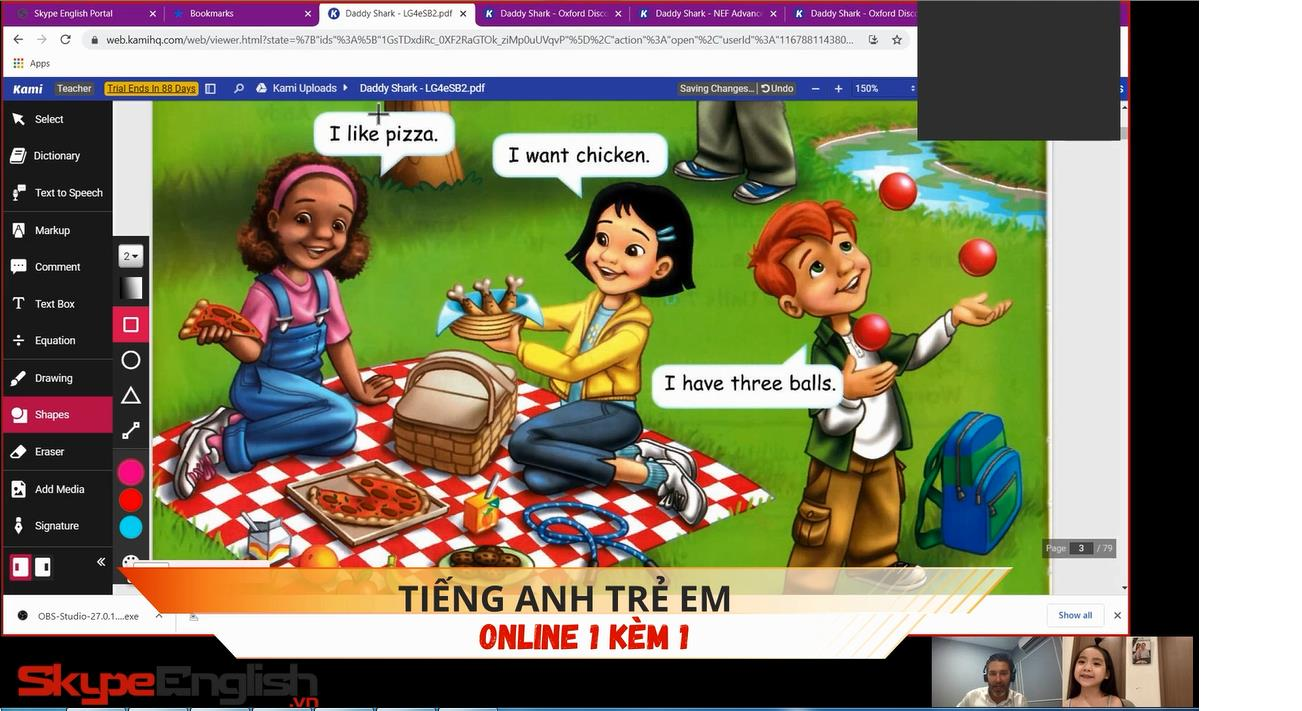This screenshot has height=711, width=1302.
Task: Click the Kami Uploads folder label
Action: click(x=304, y=88)
